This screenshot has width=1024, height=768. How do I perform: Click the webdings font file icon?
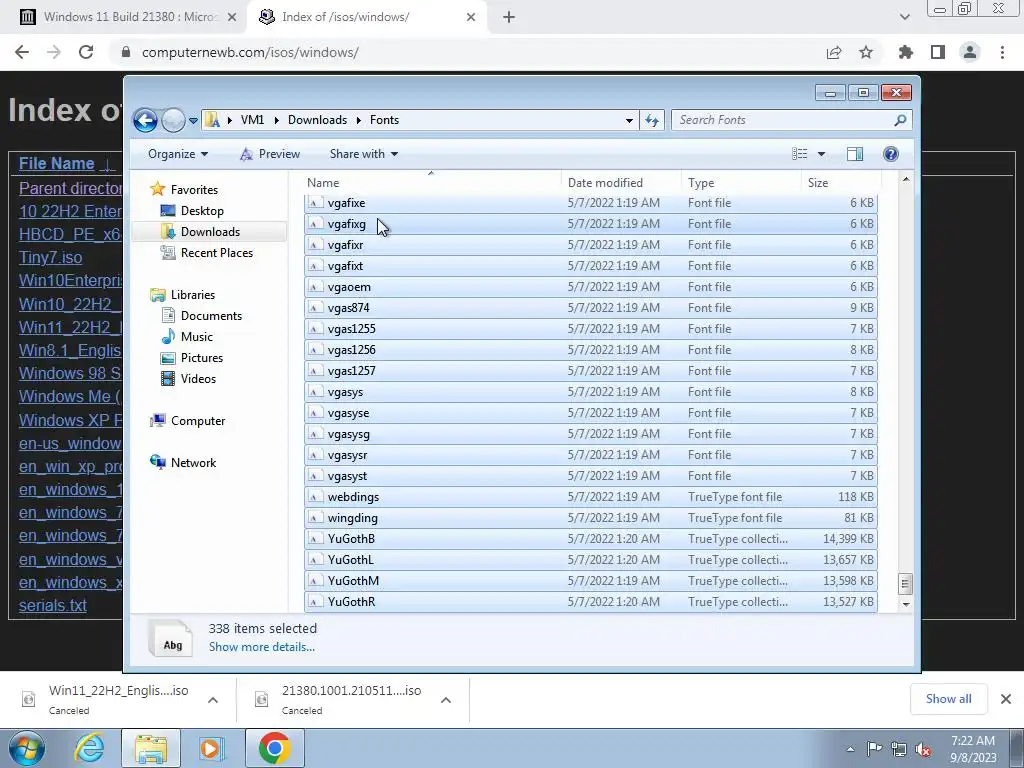point(315,497)
